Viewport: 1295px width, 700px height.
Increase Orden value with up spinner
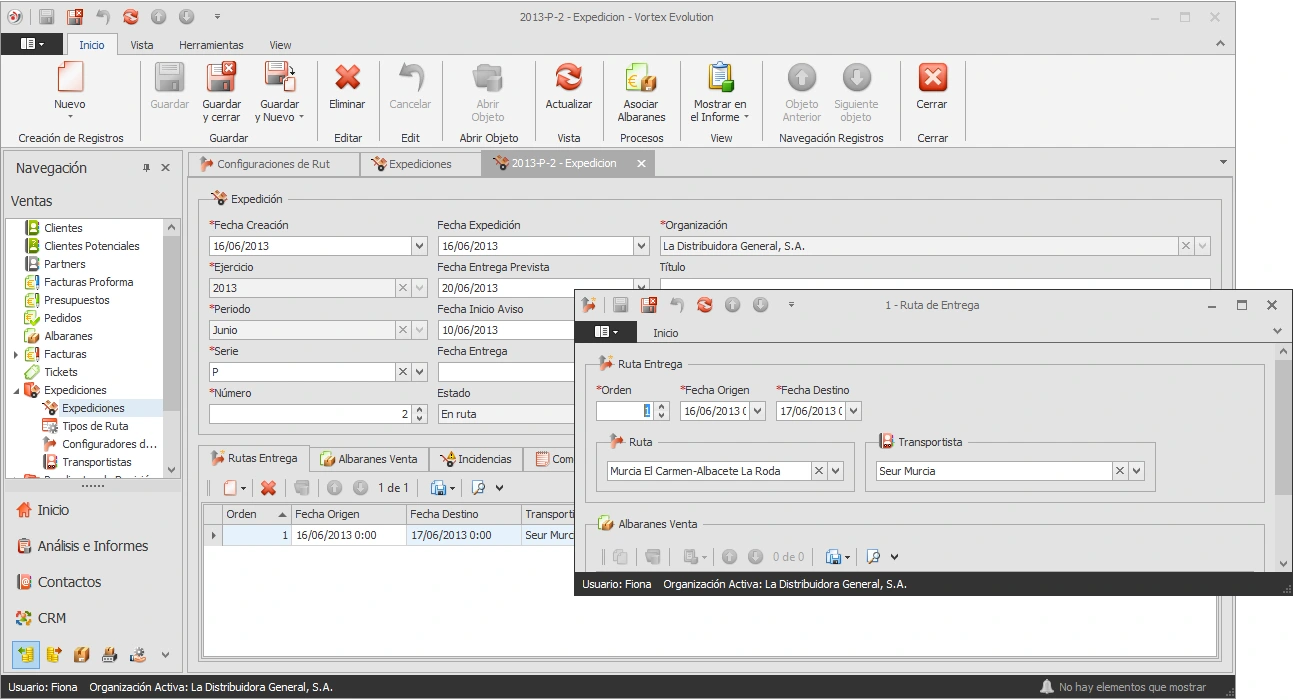[661, 406]
